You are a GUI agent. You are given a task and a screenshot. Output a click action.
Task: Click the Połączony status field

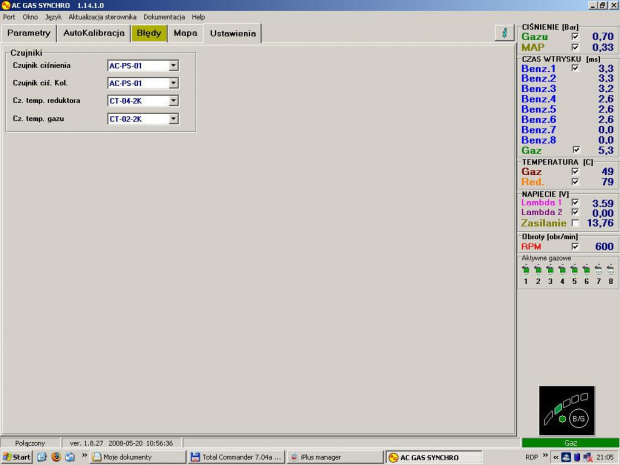point(30,443)
